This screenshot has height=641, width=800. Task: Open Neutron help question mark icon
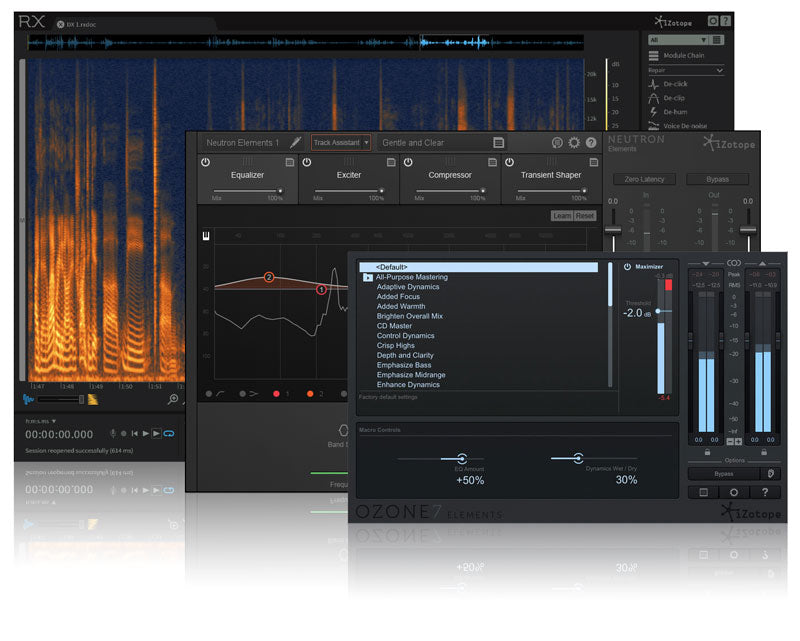pyautogui.click(x=591, y=143)
